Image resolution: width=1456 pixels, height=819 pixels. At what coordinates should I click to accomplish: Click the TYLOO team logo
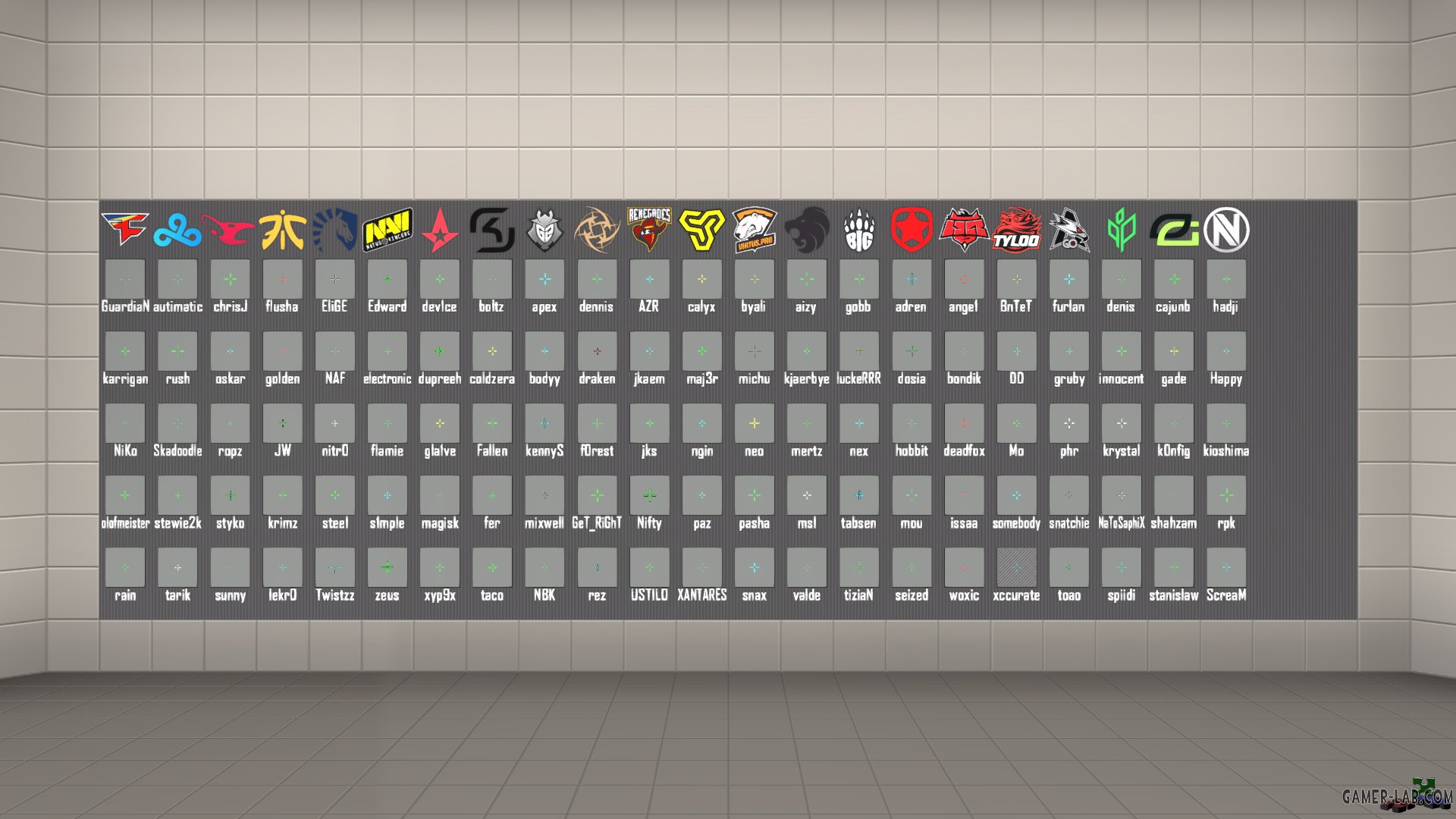click(x=1016, y=230)
